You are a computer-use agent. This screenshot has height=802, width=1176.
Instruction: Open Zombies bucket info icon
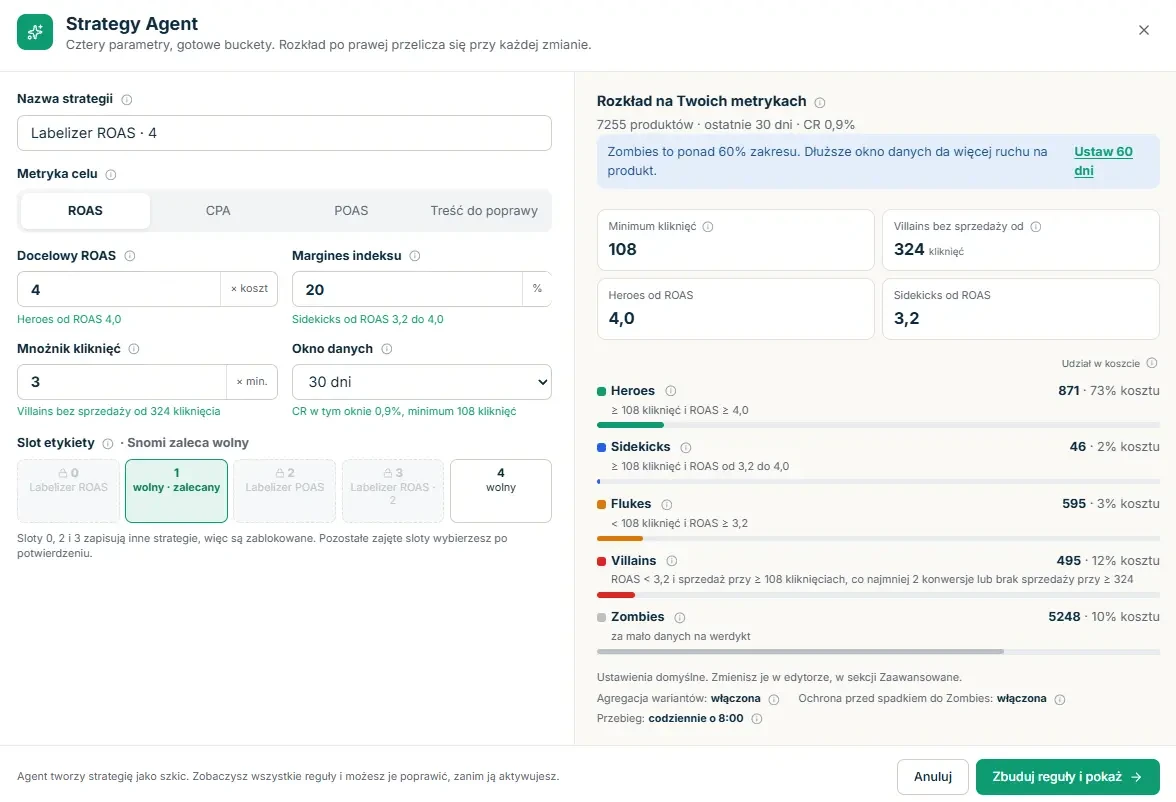(x=680, y=617)
